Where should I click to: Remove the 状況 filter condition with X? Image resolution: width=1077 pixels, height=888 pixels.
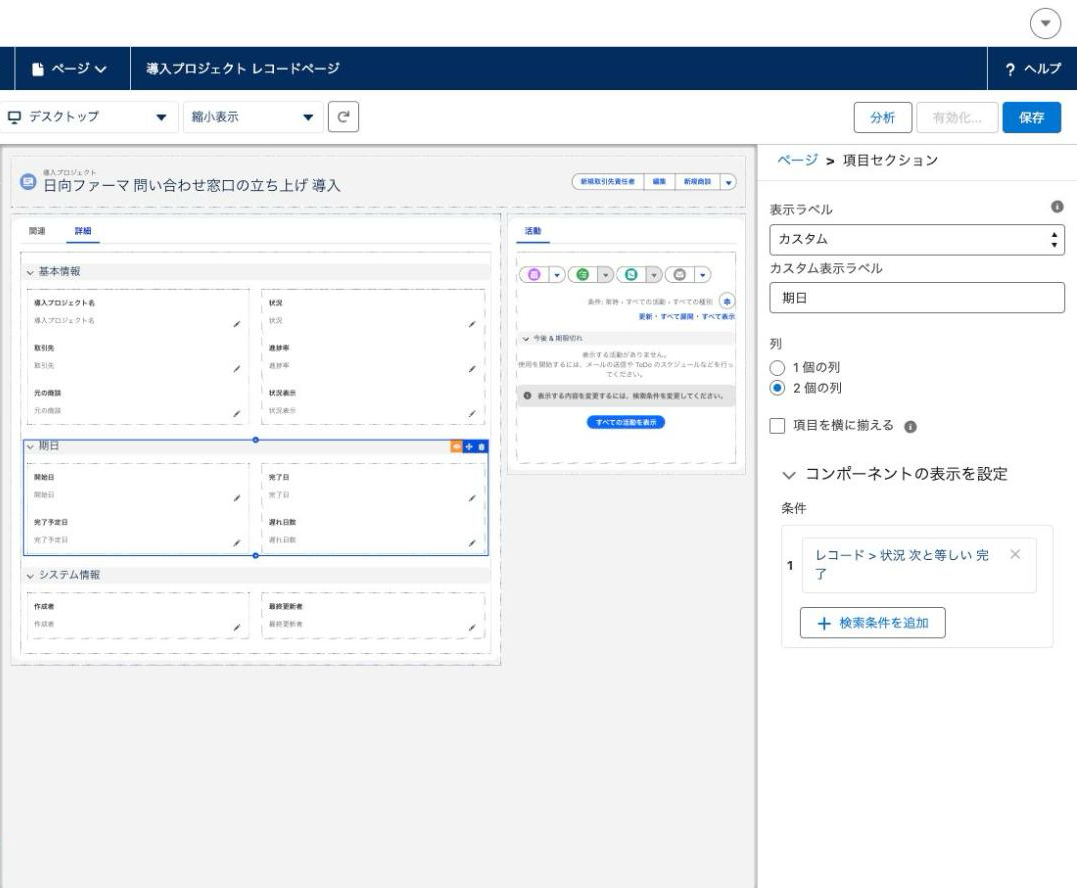[x=1015, y=554]
